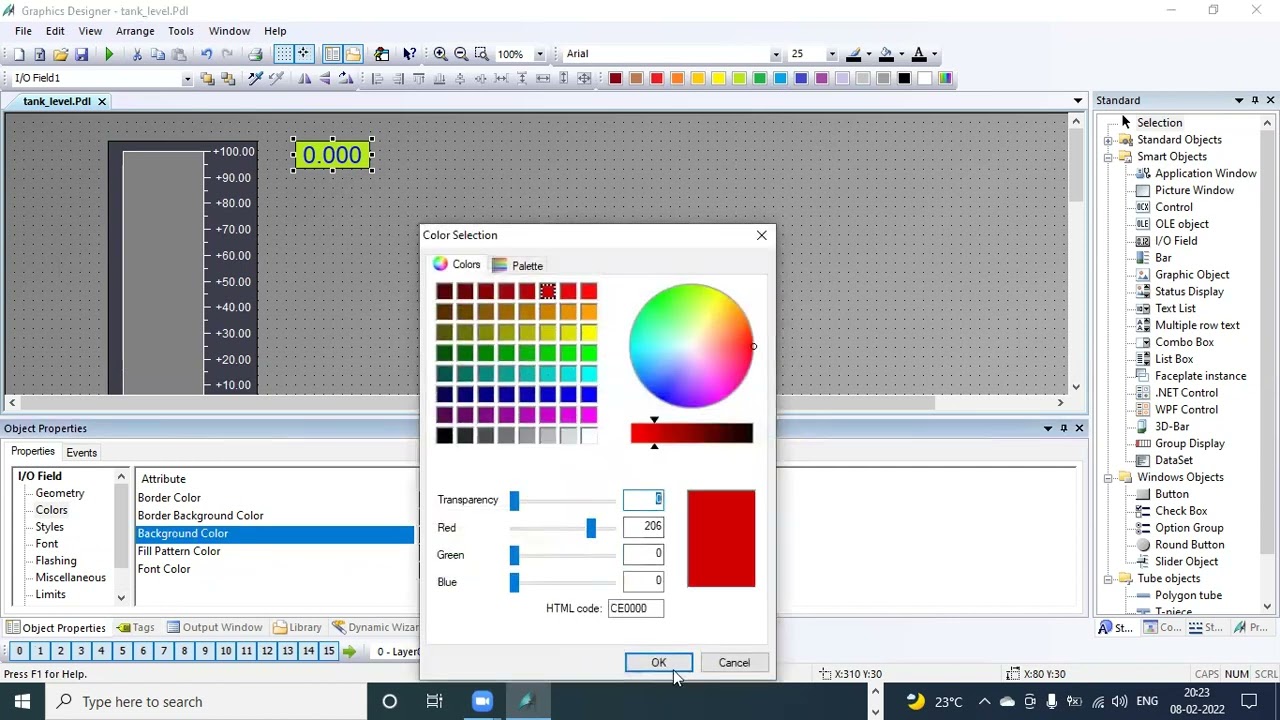Click the zoom-to-area magnifier icon
The image size is (1280, 720).
tap(482, 54)
